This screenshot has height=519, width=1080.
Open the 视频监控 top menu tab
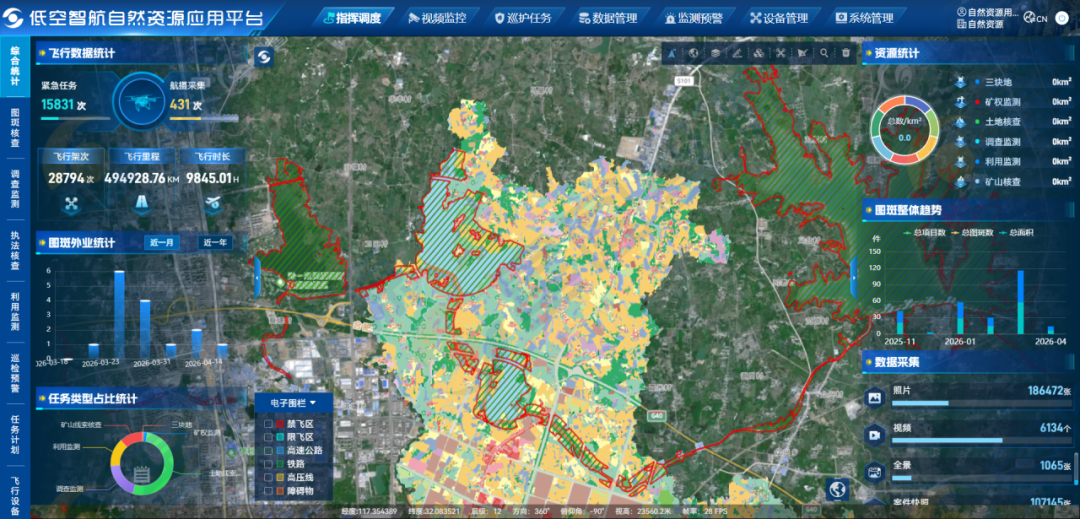tap(438, 18)
